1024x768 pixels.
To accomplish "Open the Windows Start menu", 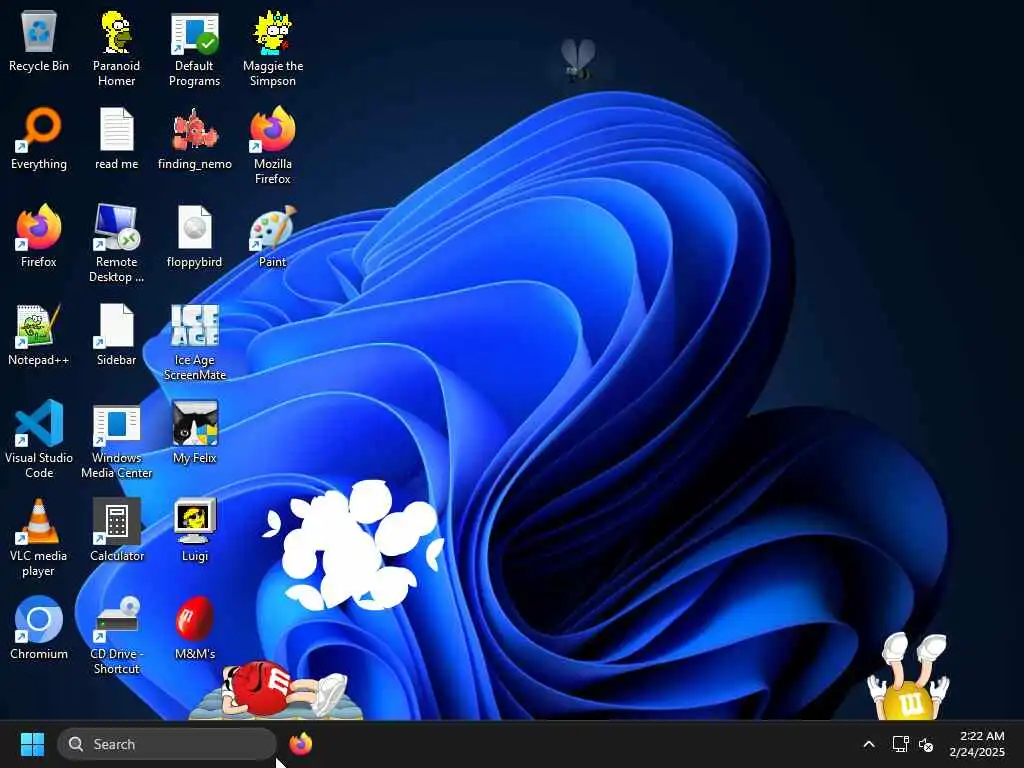I will point(32,744).
